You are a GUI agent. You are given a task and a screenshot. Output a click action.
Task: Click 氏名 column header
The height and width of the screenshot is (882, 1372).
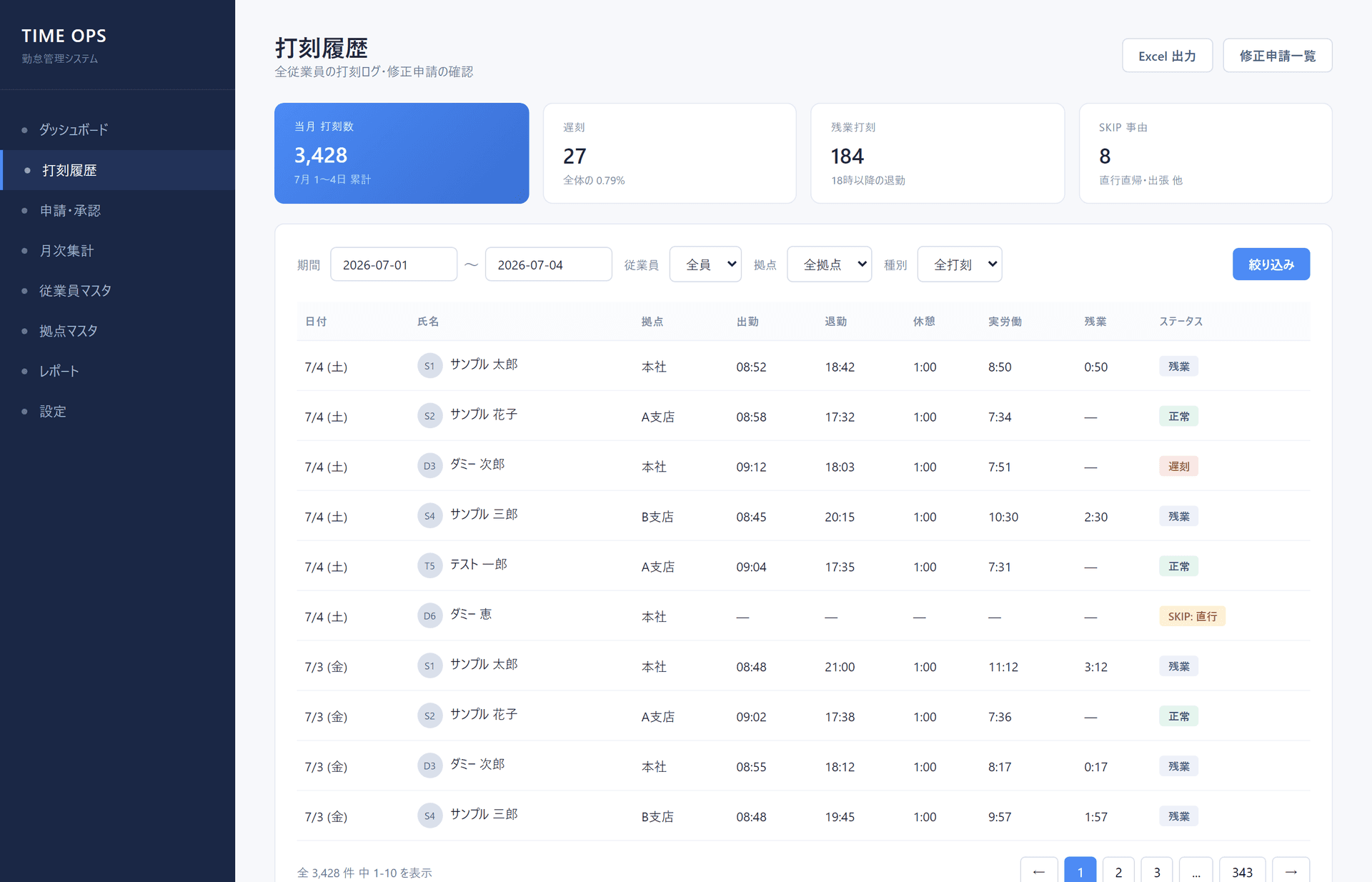pos(428,322)
